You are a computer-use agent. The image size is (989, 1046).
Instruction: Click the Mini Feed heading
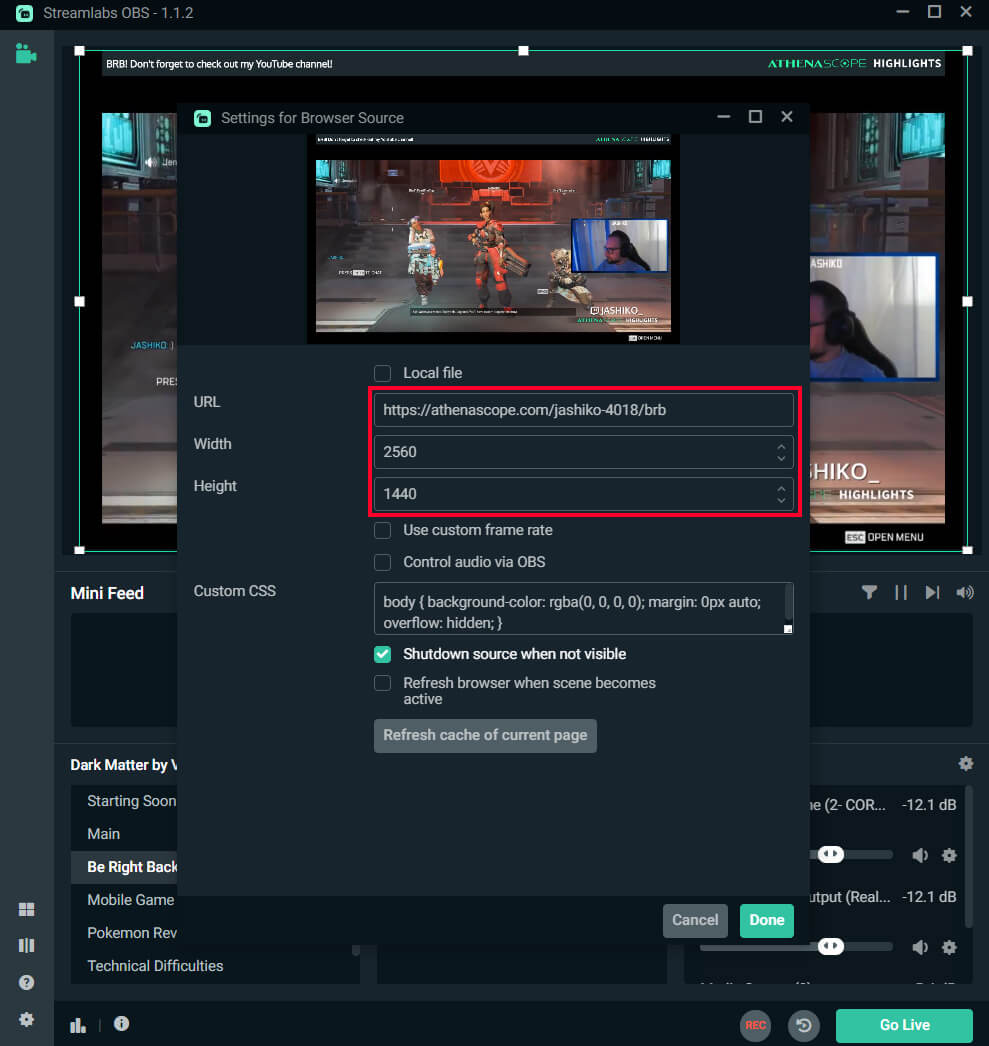coord(107,593)
